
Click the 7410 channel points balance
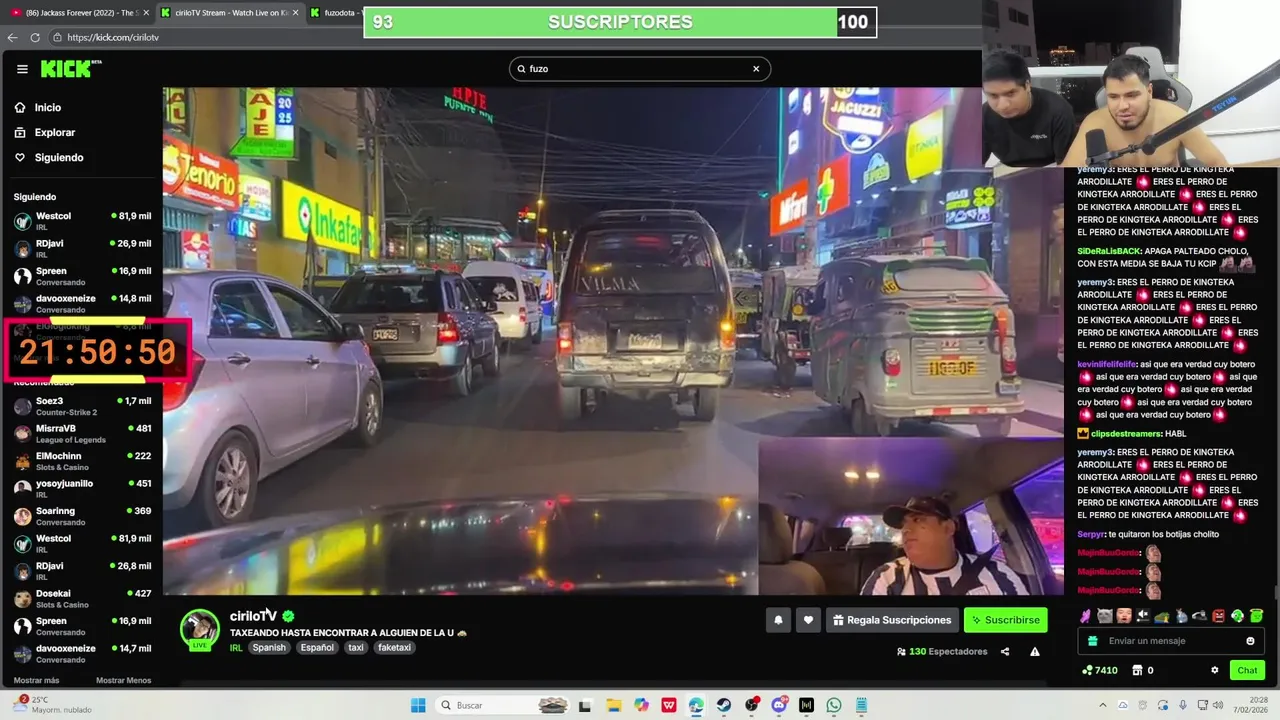pos(1099,670)
